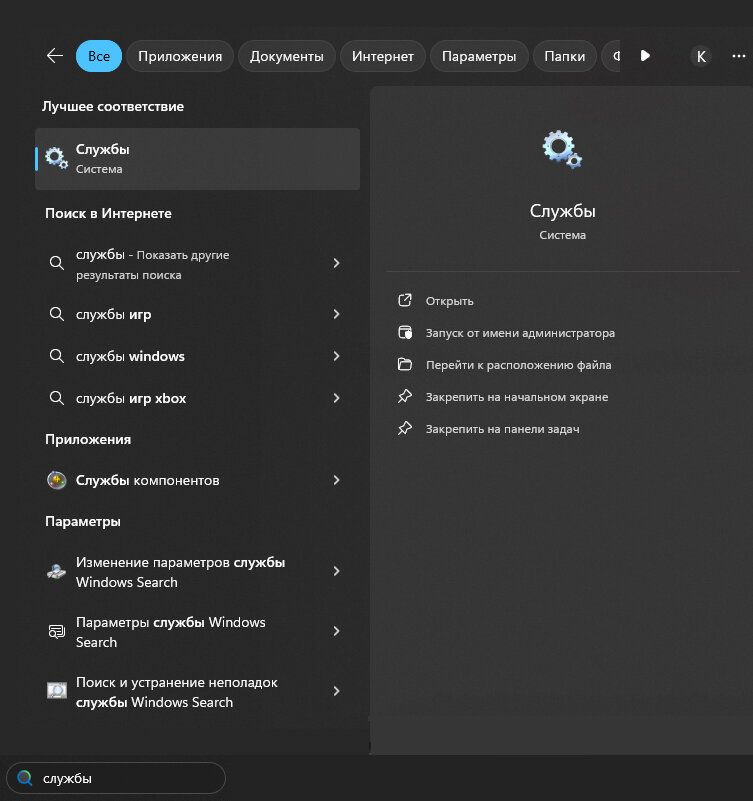The width and height of the screenshot is (753, 801).
Task: Go back with the left arrow
Action: 55,56
